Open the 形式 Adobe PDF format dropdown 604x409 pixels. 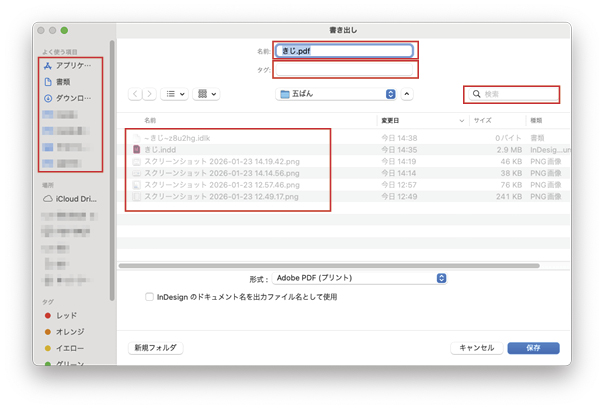pyautogui.click(x=361, y=277)
